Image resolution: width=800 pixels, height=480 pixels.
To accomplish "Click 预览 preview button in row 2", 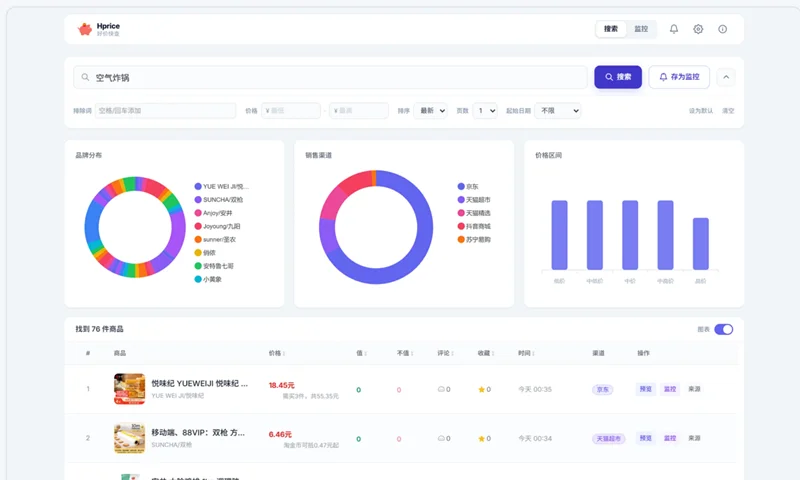I will [645, 438].
